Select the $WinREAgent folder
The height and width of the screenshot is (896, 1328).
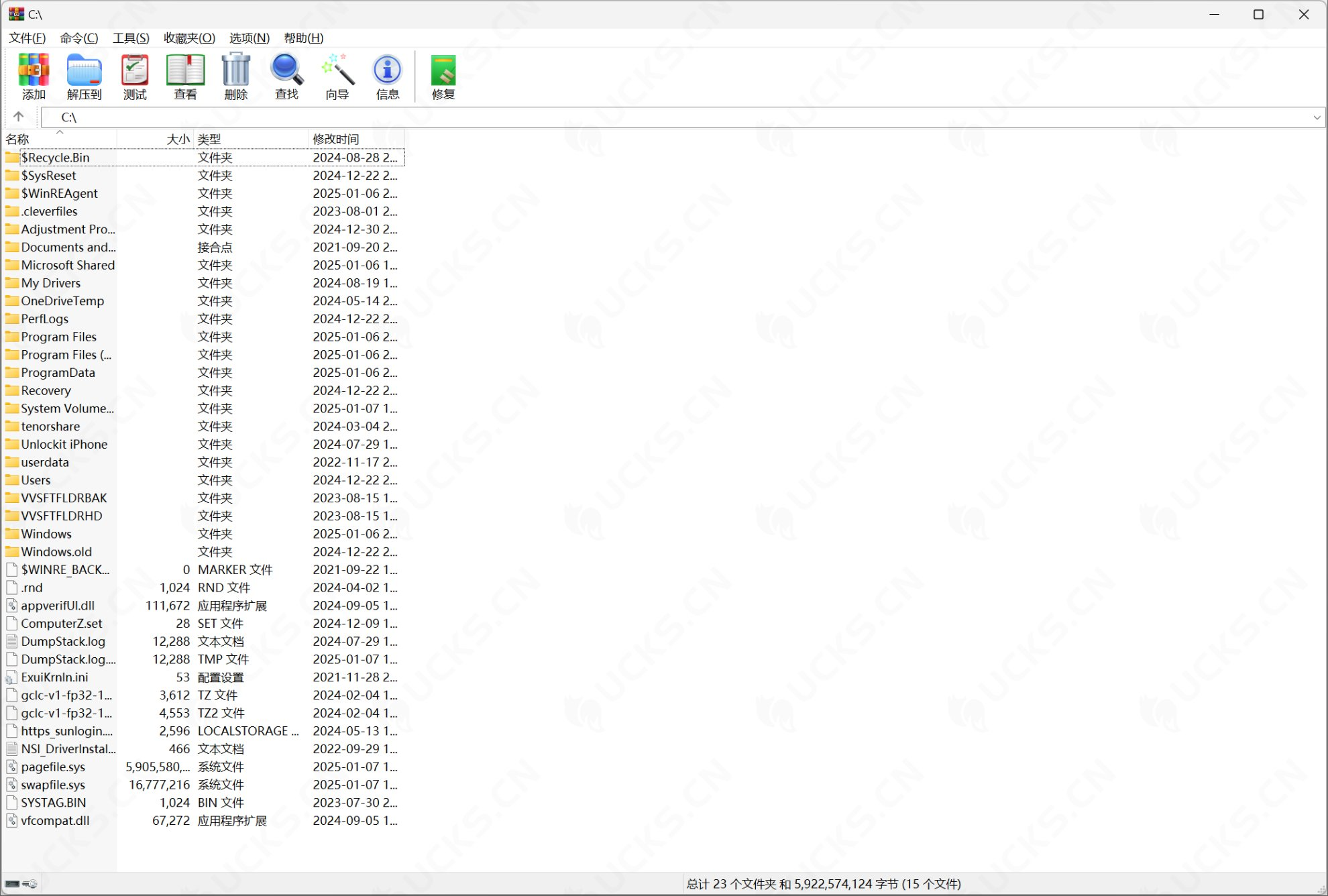pyautogui.click(x=59, y=193)
